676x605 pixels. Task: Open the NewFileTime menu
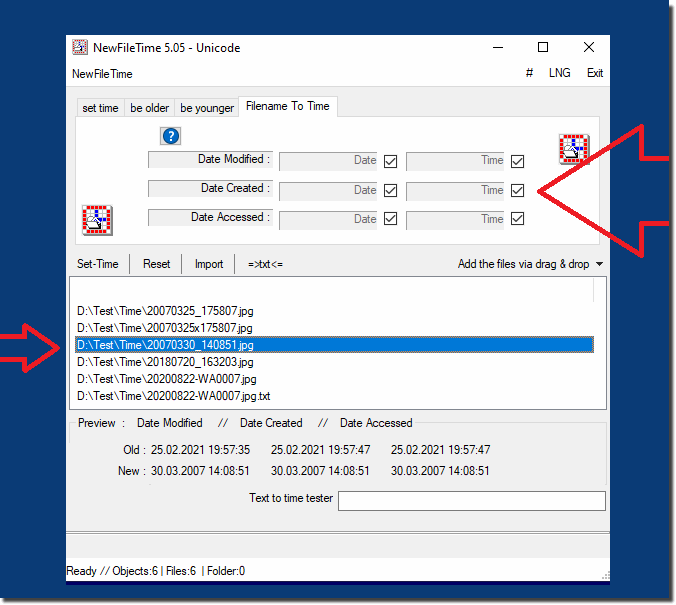pos(102,74)
